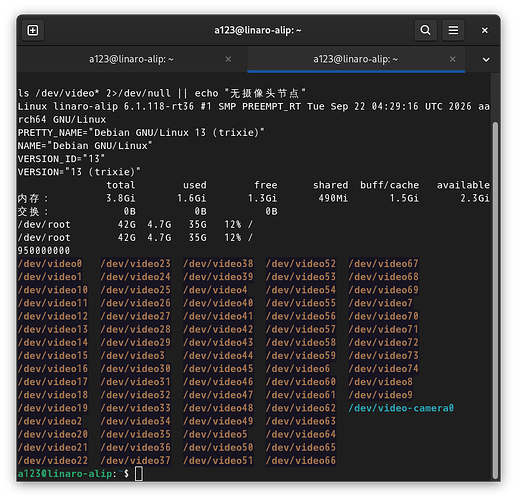Click the window title a123@linaro-alip
This screenshot has height=500, width=517.
[x=258, y=30]
